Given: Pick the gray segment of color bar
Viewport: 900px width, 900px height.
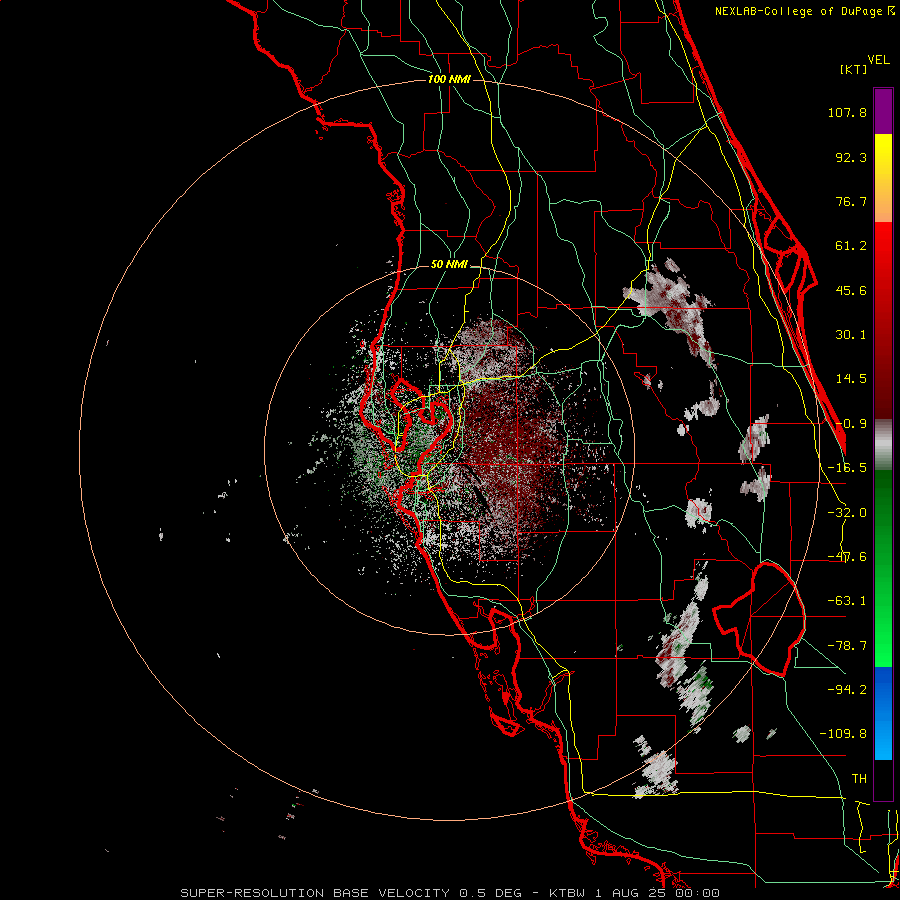Looking at the screenshot, I should point(883,445).
